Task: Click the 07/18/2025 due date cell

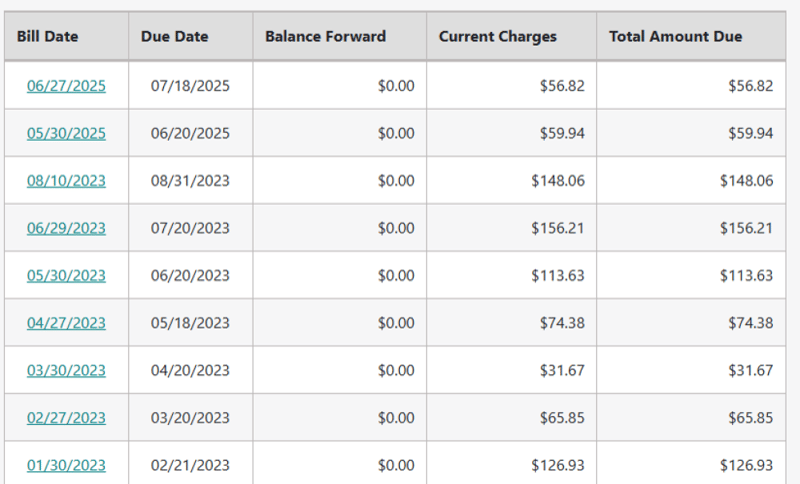Action: coord(190,86)
